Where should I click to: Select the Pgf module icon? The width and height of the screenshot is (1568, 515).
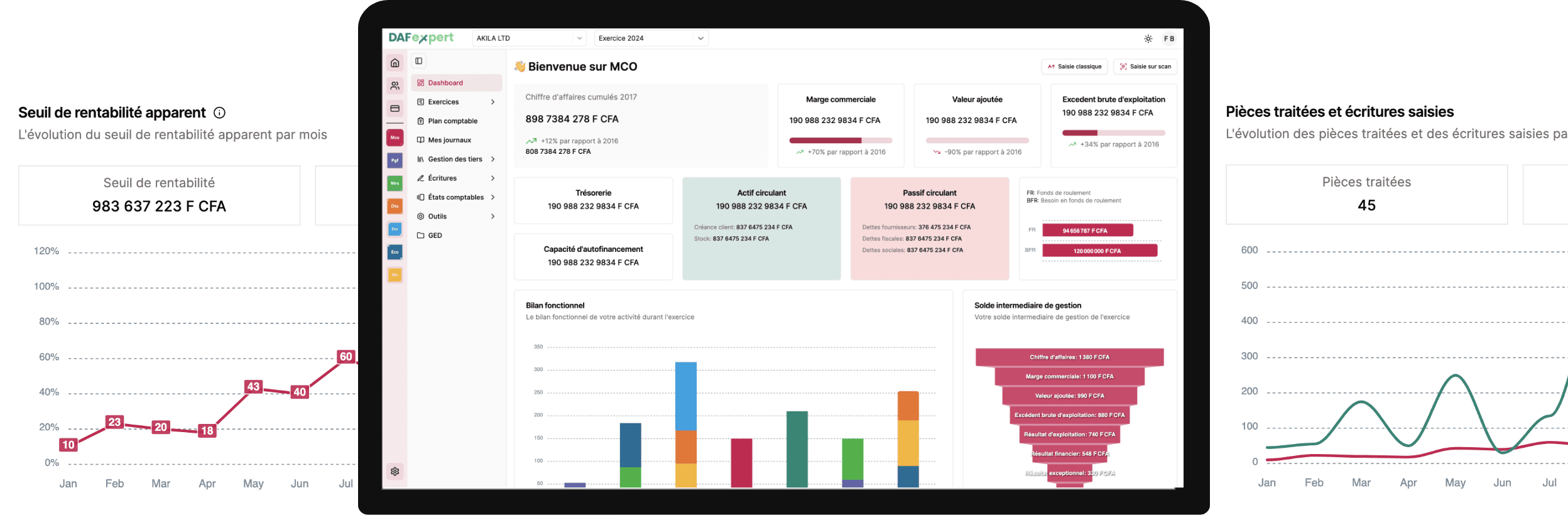395,161
